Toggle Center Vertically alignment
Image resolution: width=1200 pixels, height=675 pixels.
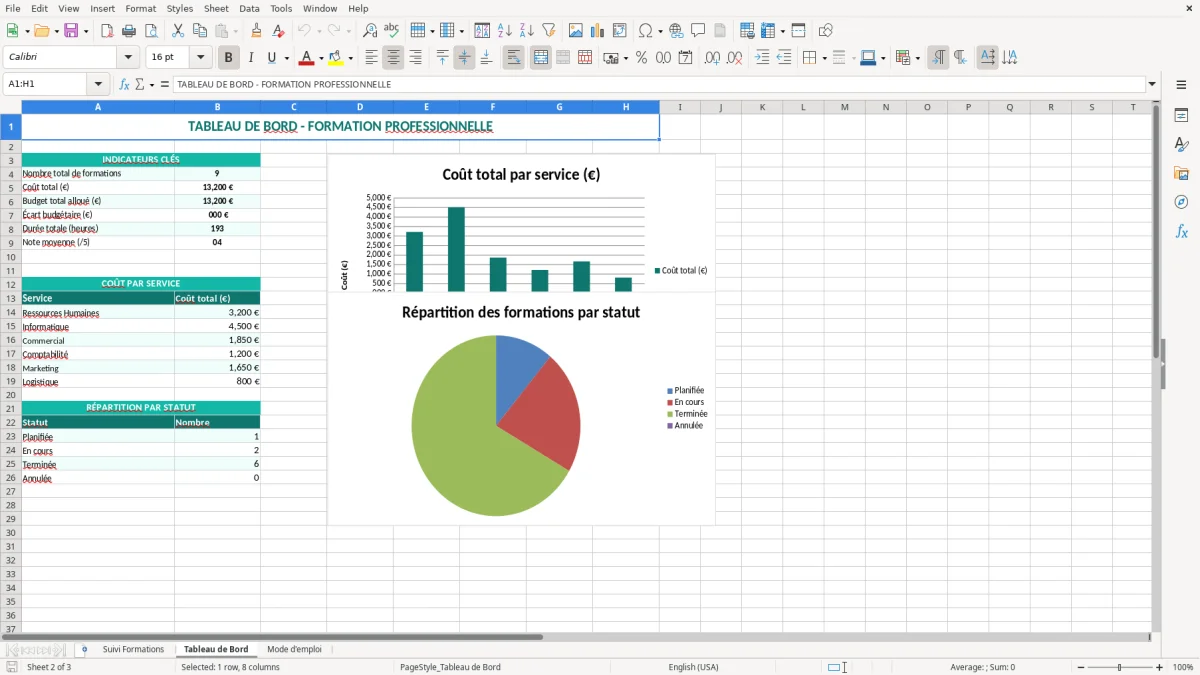coord(464,58)
